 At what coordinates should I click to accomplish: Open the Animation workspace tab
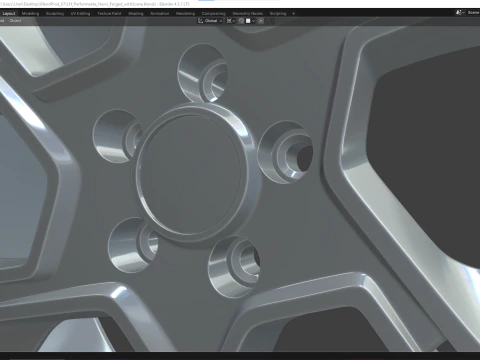159,13
